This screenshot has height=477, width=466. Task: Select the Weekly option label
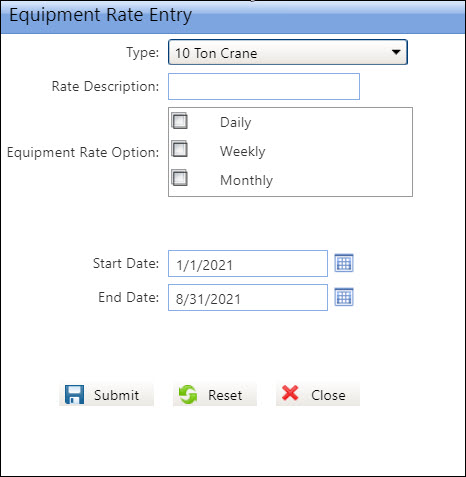(243, 151)
